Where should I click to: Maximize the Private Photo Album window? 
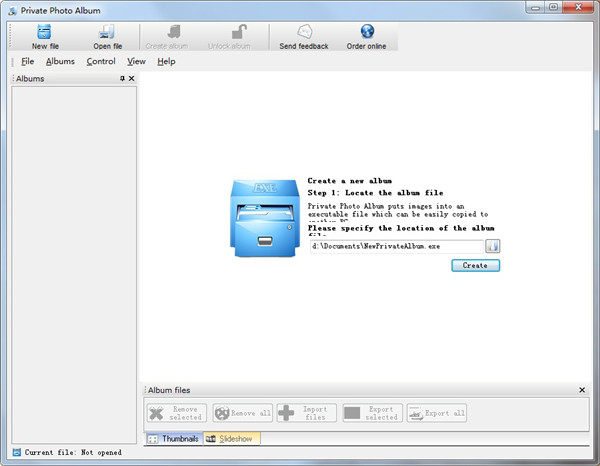coord(553,8)
